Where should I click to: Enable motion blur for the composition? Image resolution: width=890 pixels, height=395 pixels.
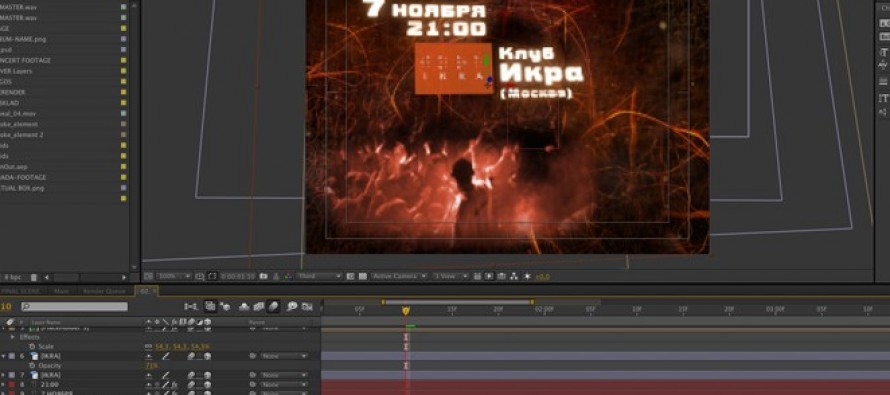click(x=273, y=306)
